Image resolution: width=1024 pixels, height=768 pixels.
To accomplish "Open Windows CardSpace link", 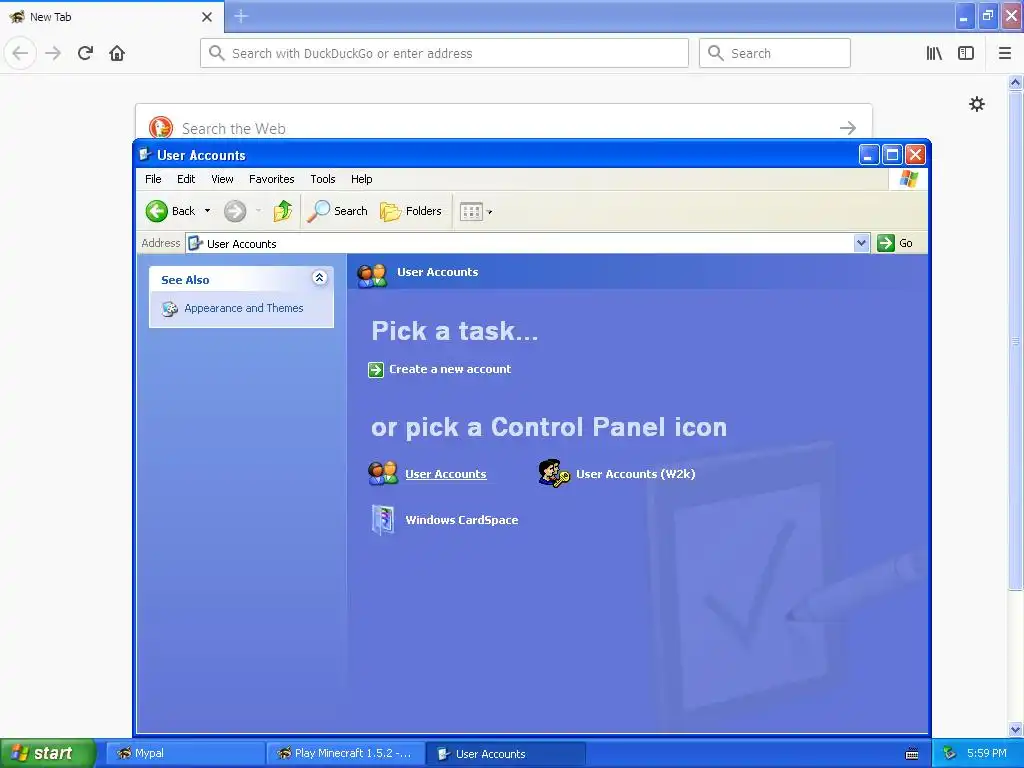I will coord(462,520).
